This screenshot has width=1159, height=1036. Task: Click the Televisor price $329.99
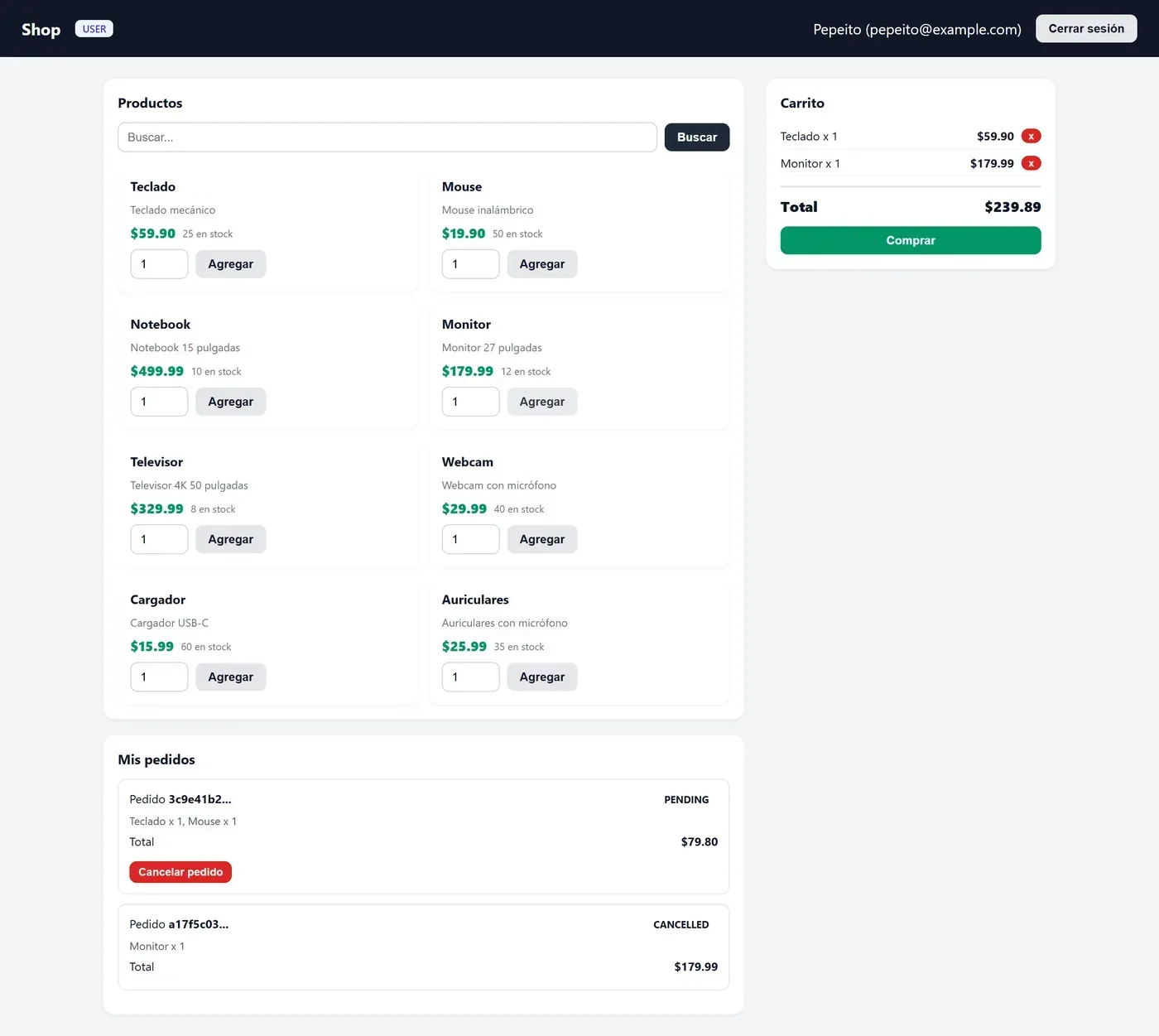(156, 508)
